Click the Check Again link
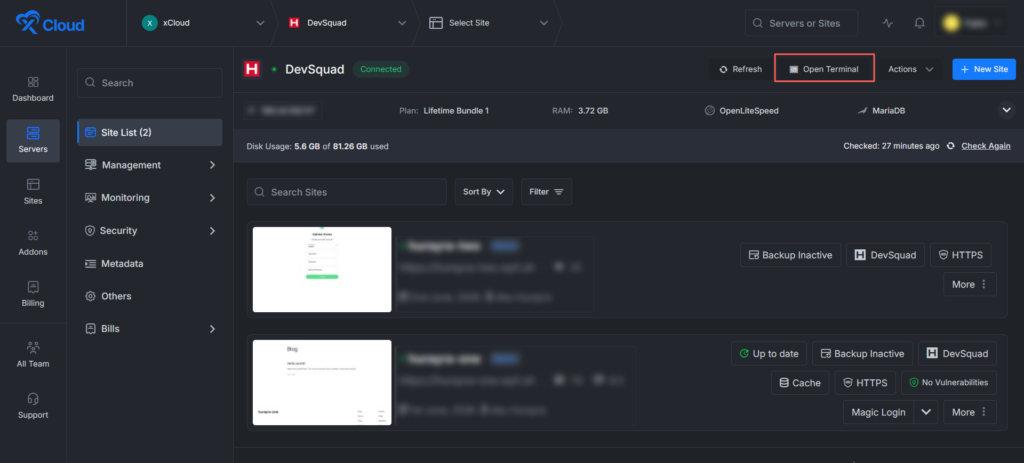 pyautogui.click(x=985, y=146)
